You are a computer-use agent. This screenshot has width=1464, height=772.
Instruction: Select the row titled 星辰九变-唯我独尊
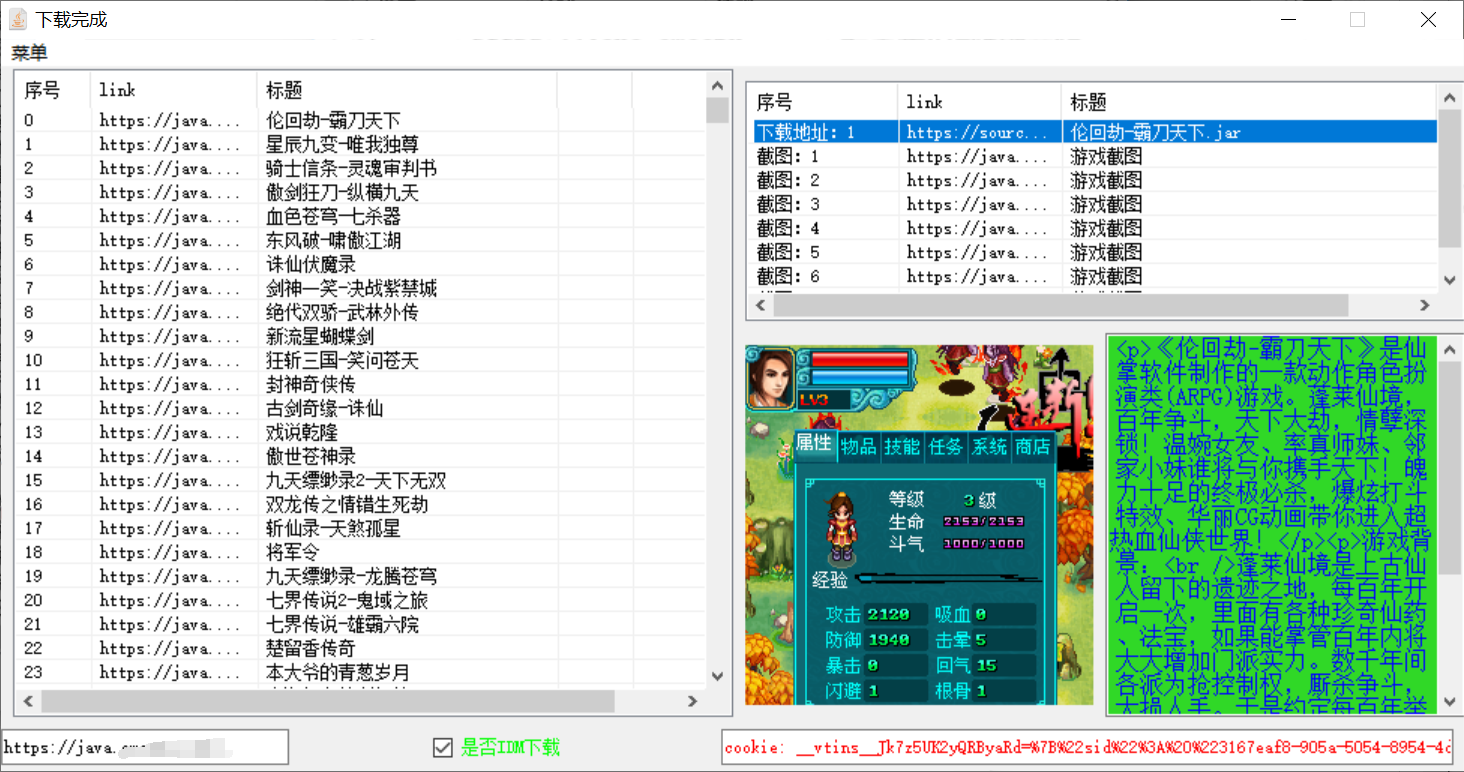(360, 145)
